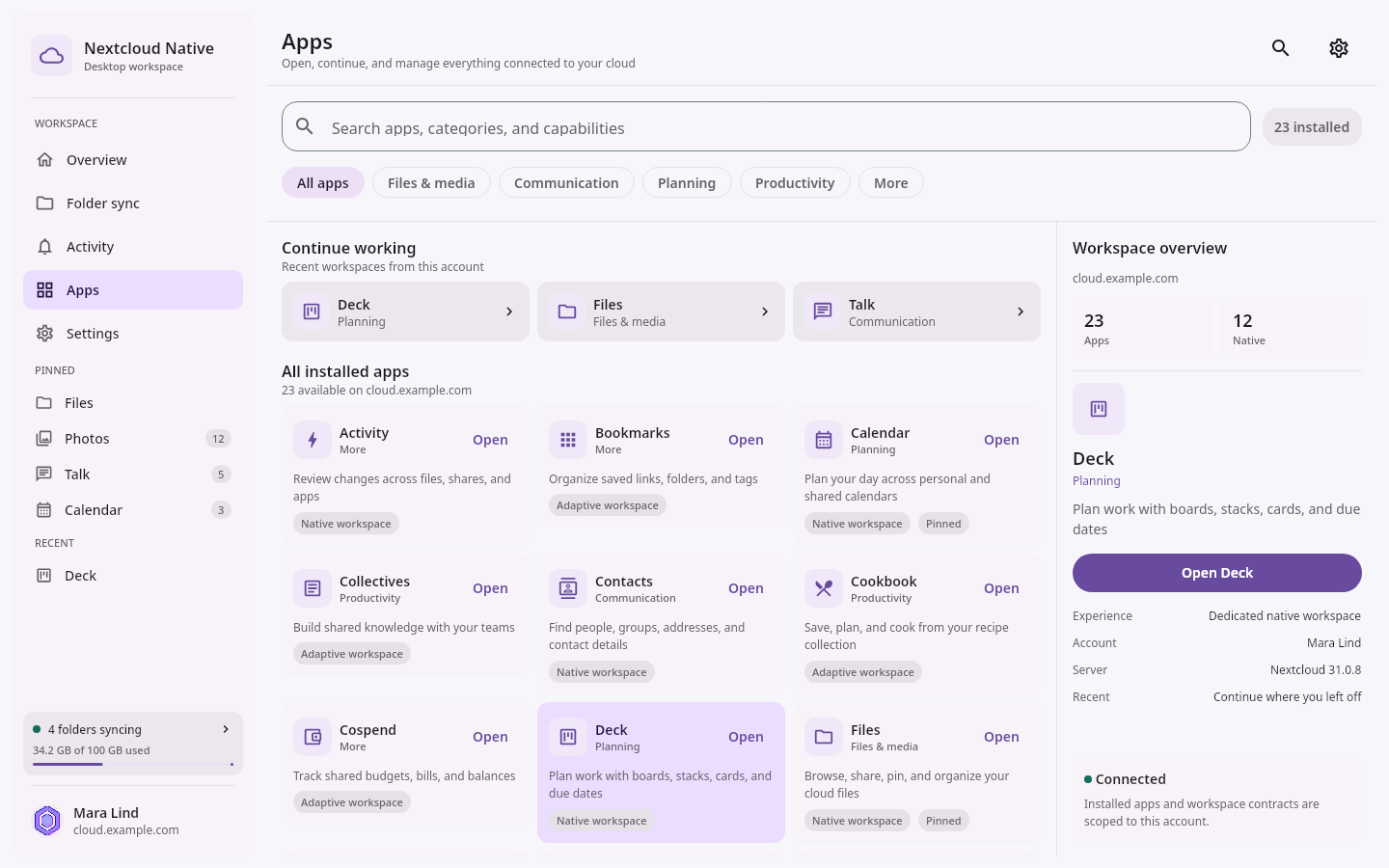1389x868 pixels.
Task: Open the Bookmarks app
Action: click(746, 440)
